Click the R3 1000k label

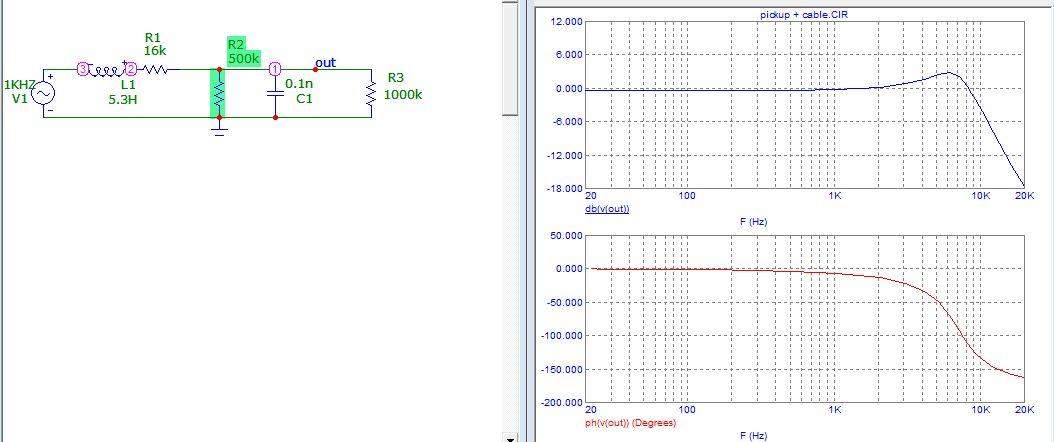coord(403,88)
